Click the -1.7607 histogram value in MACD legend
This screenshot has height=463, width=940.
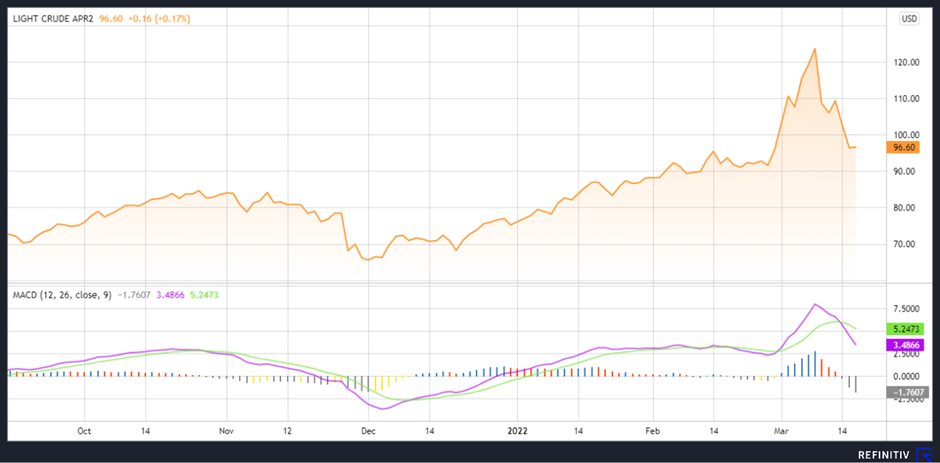click(x=134, y=295)
